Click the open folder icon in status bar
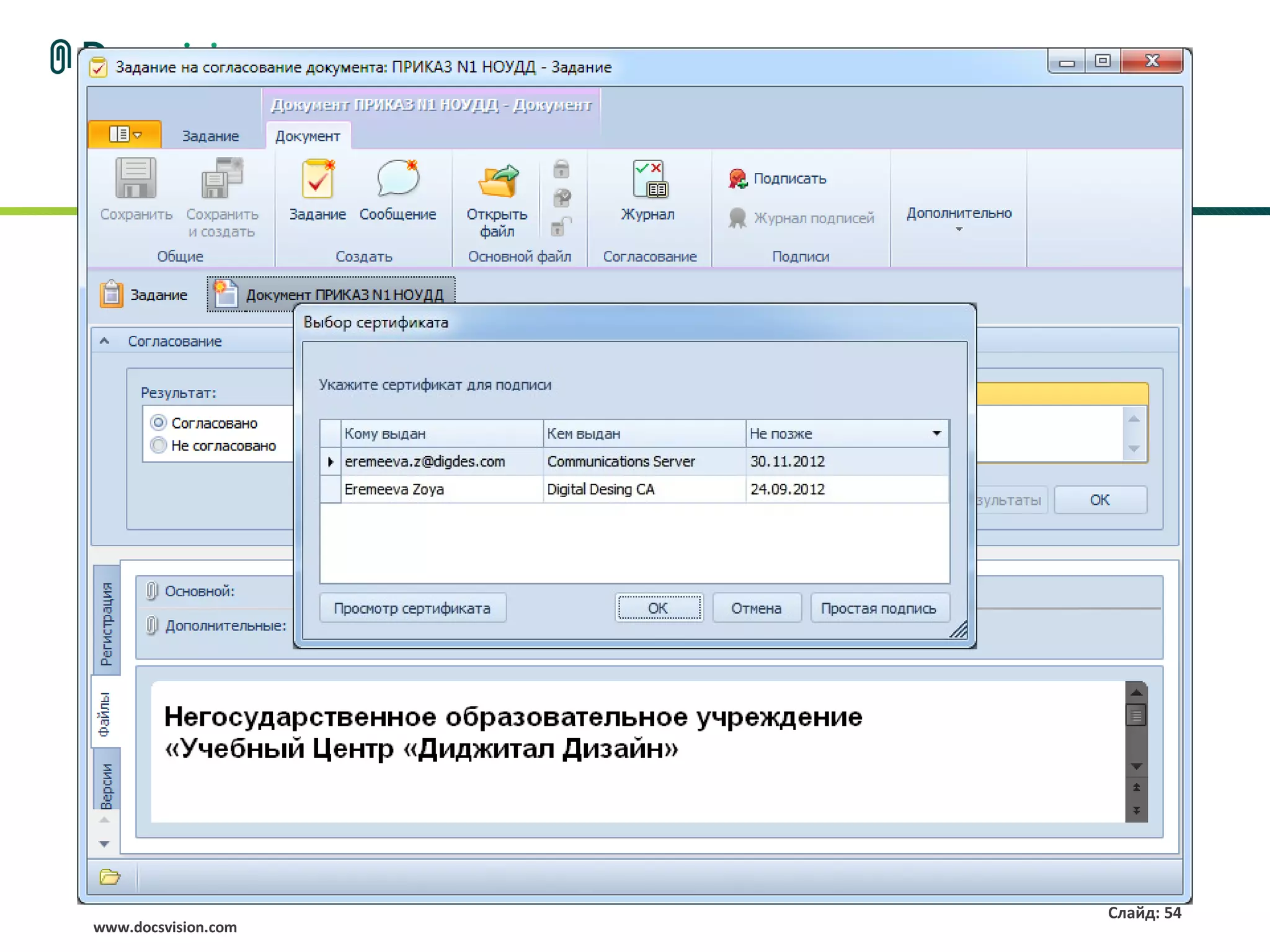 (110, 877)
